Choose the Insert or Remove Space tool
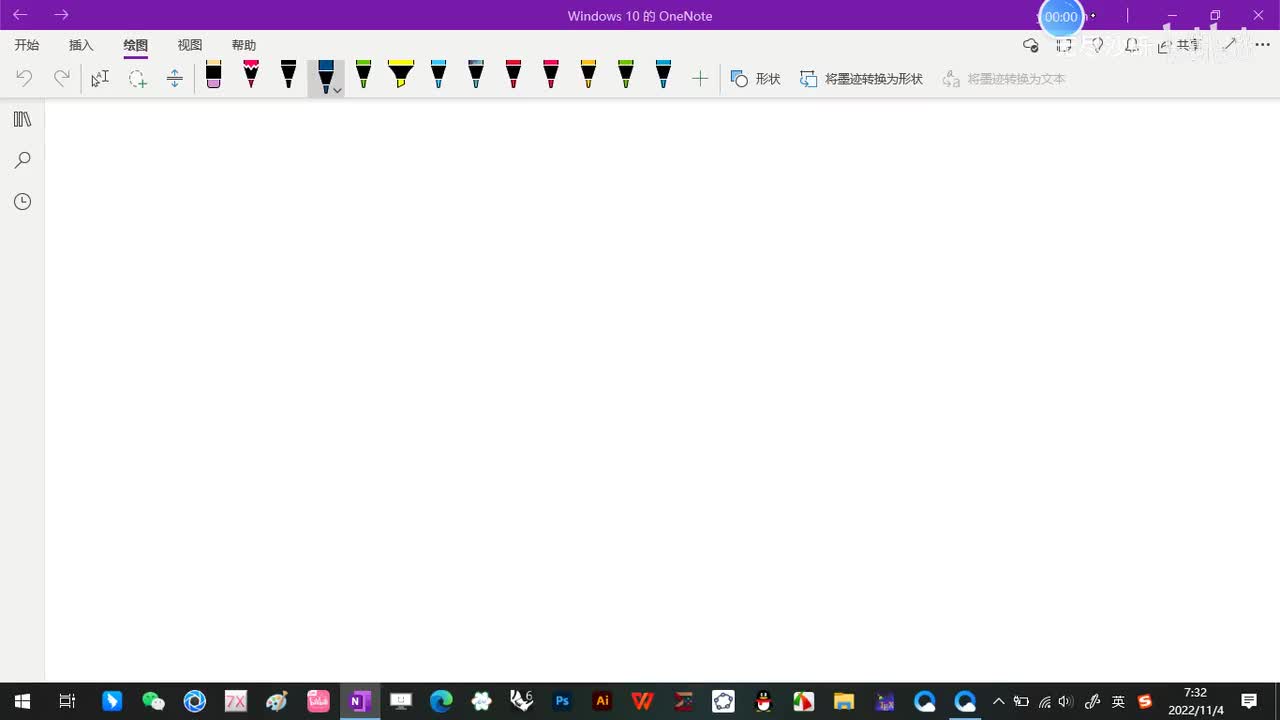 pyautogui.click(x=175, y=78)
